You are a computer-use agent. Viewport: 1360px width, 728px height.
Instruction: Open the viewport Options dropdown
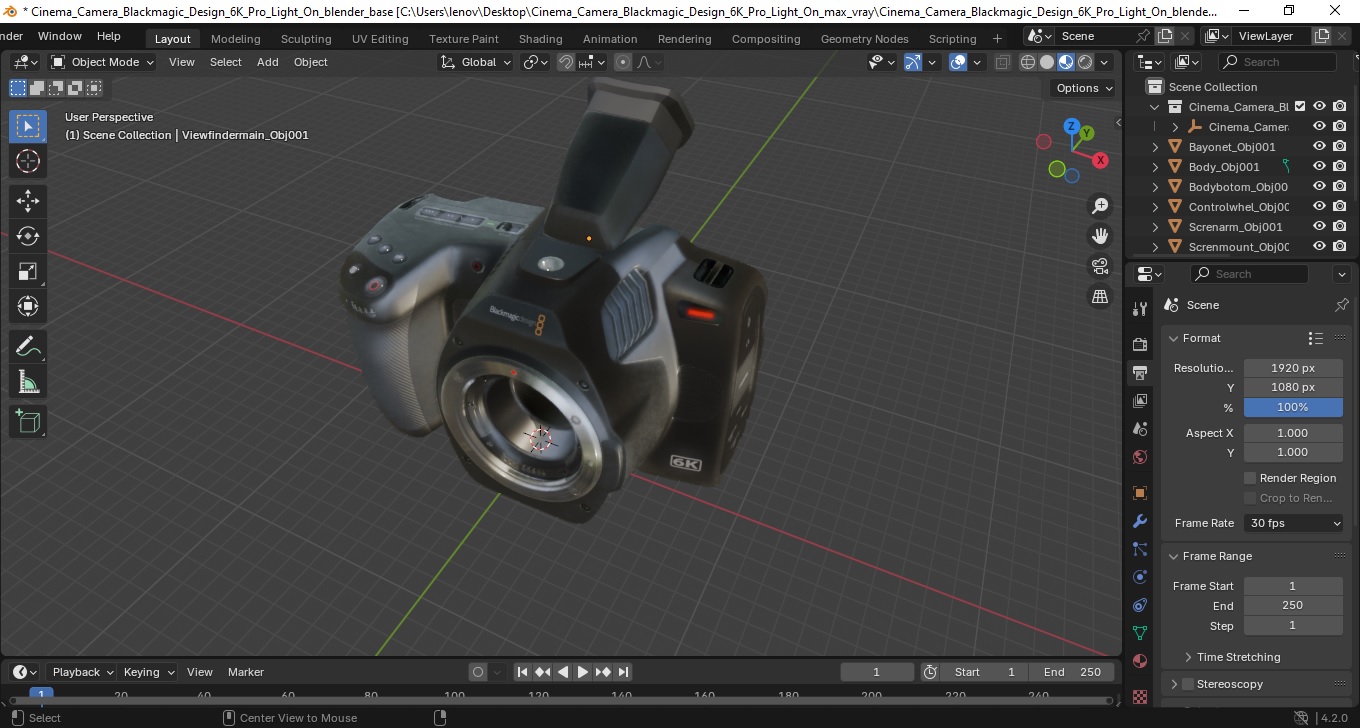pos(1084,88)
